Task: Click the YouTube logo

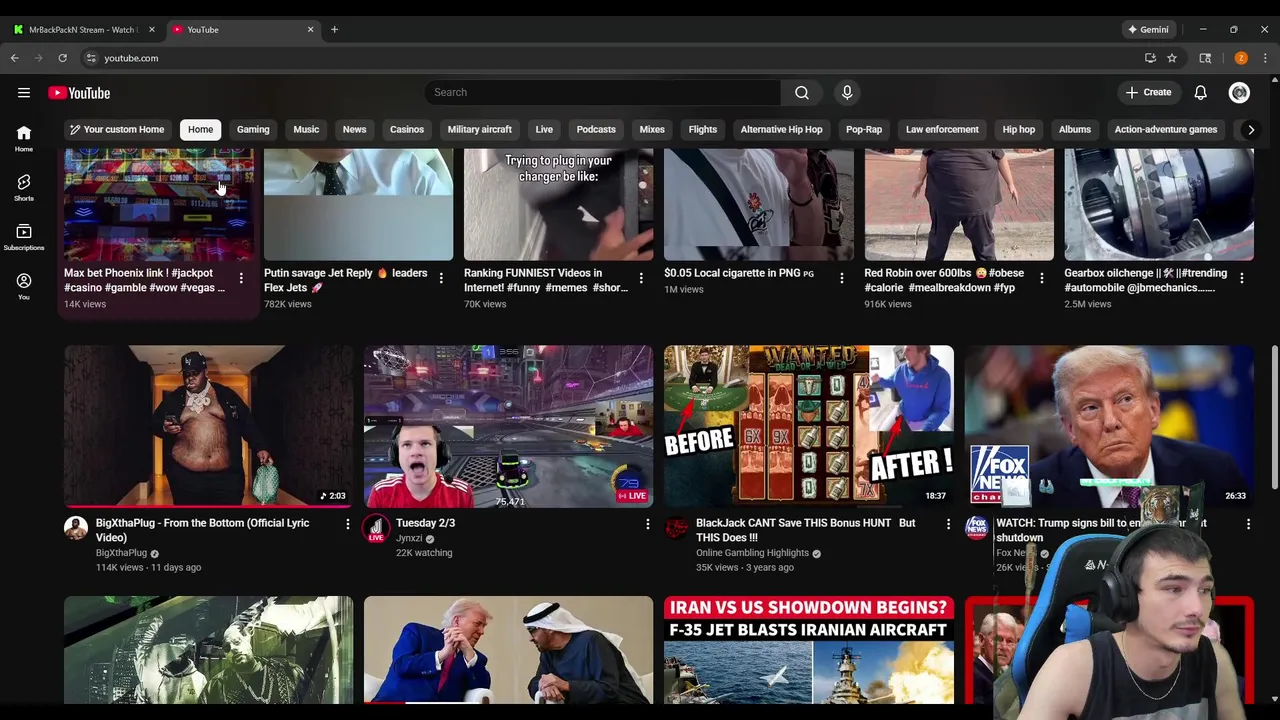Action: [79, 93]
